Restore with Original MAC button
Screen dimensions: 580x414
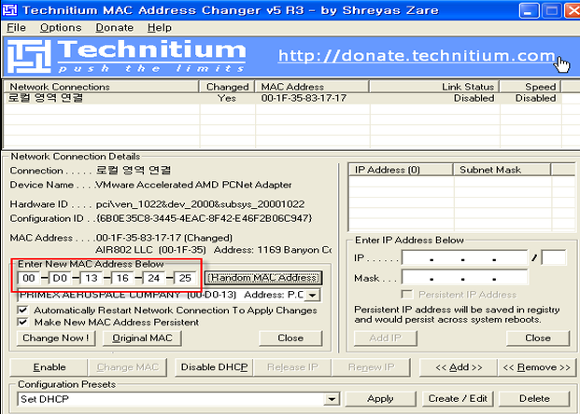(x=142, y=338)
